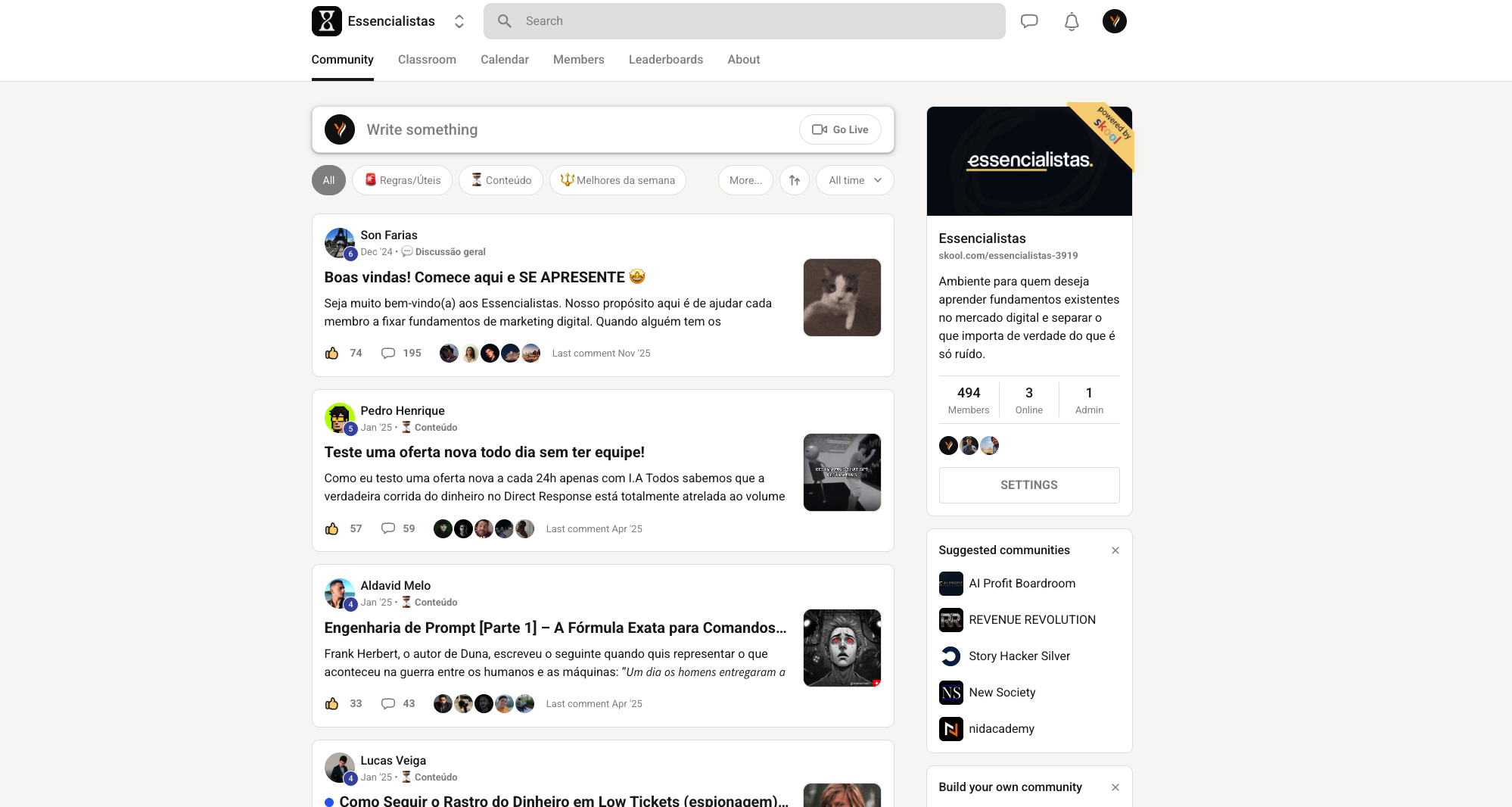Open community SETTINGS button
1512x807 pixels.
pos(1029,485)
